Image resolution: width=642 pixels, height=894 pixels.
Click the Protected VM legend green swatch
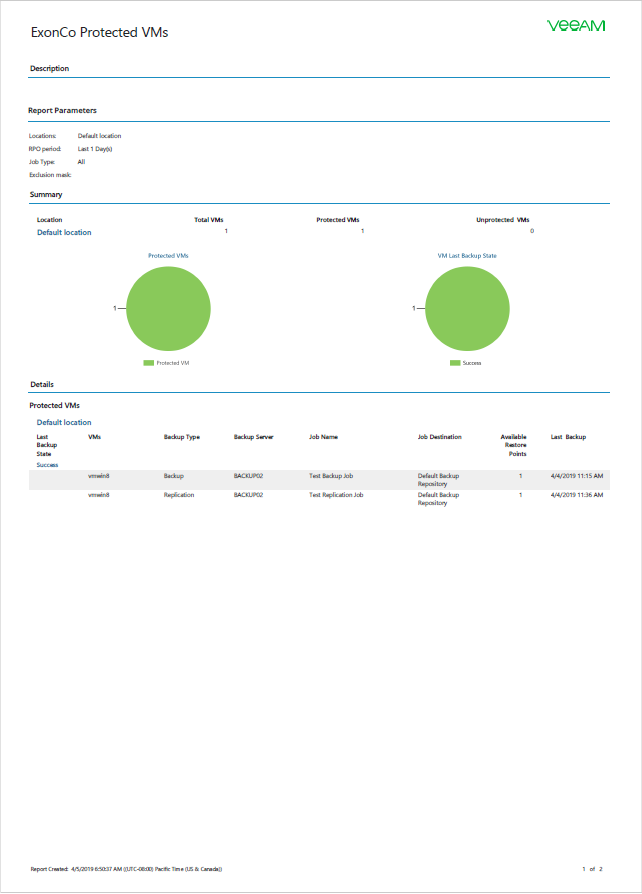tap(148, 363)
